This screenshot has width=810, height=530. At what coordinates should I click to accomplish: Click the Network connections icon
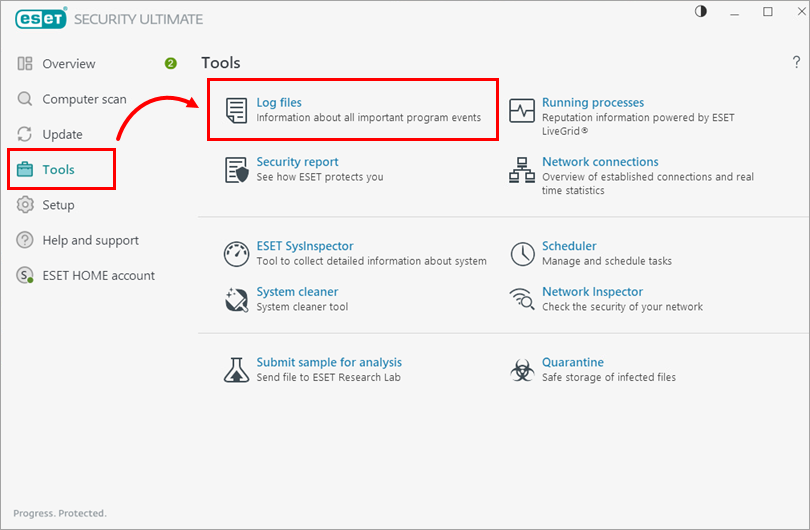point(522,169)
